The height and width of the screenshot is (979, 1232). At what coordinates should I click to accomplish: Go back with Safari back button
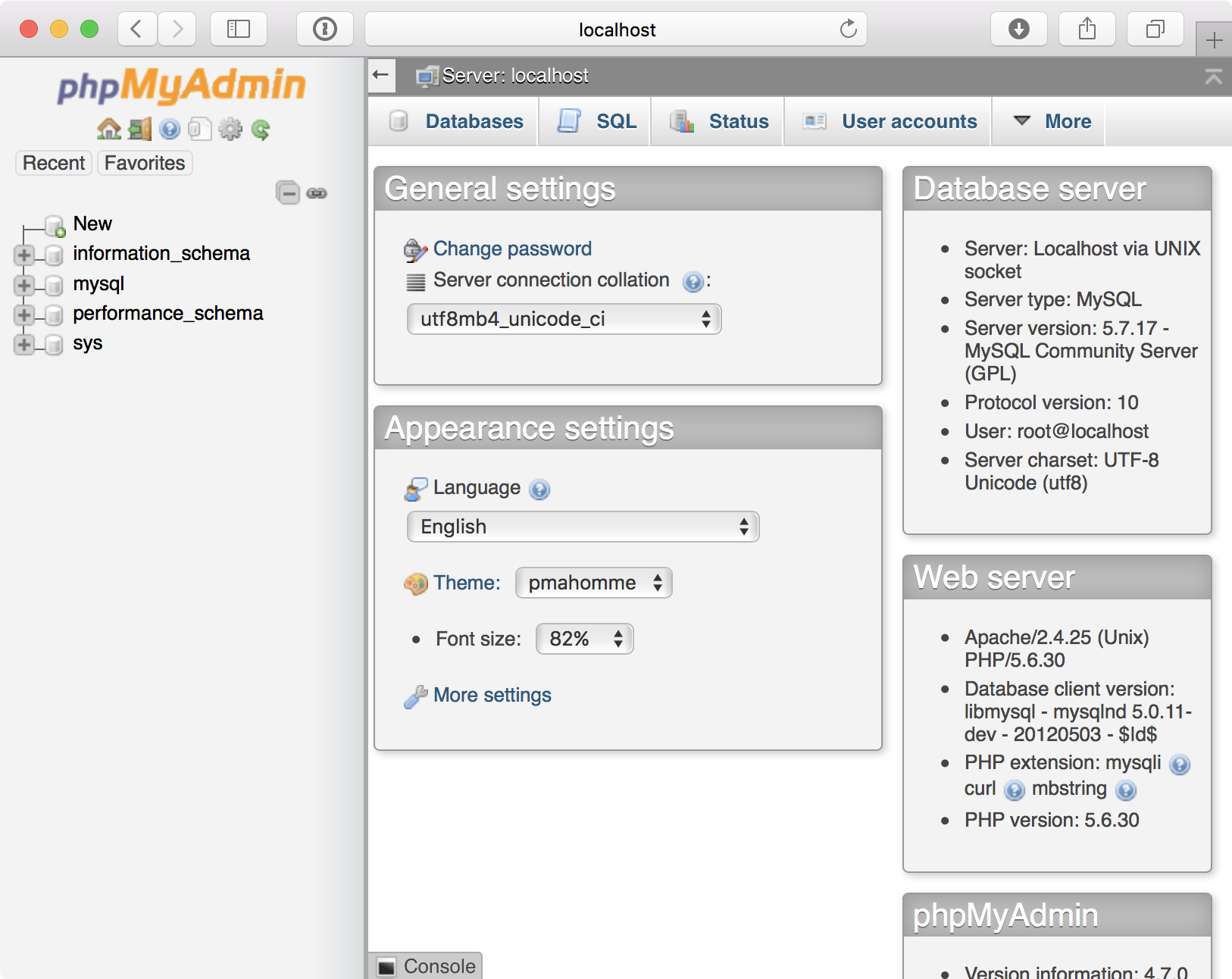click(137, 30)
